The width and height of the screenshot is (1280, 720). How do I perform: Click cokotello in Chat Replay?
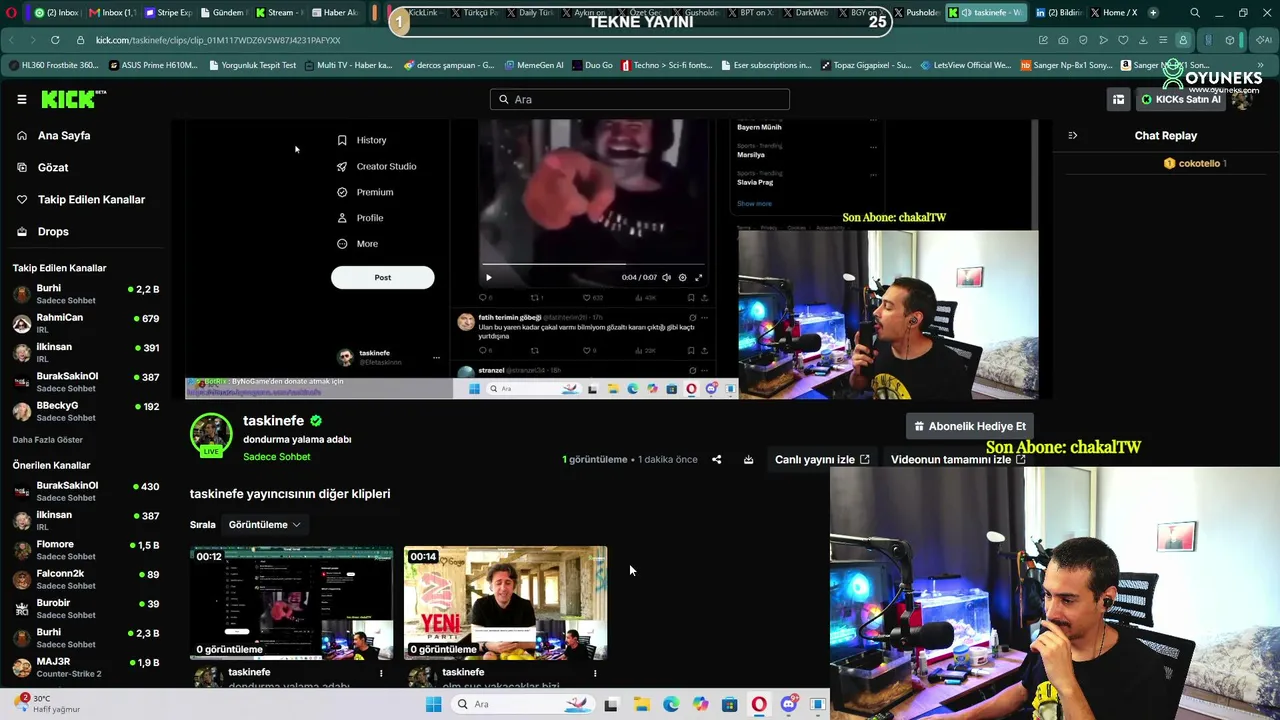1199,163
